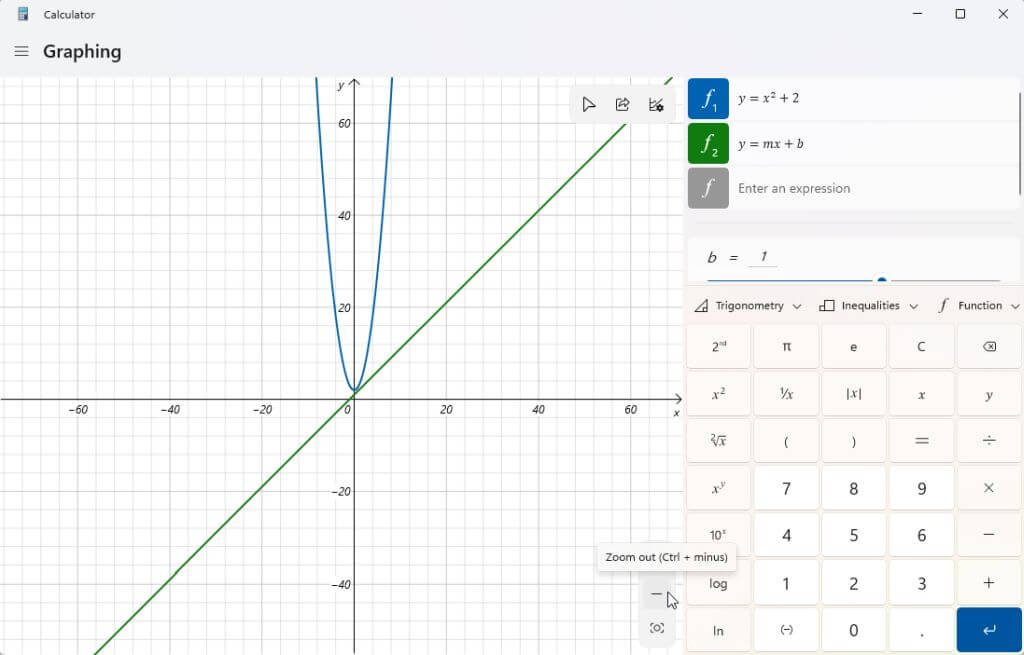Reset graph view with the fit icon

point(656,628)
